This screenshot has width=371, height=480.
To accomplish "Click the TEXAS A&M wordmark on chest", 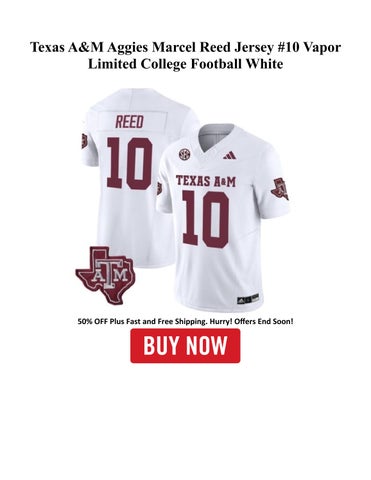I will (x=206, y=181).
